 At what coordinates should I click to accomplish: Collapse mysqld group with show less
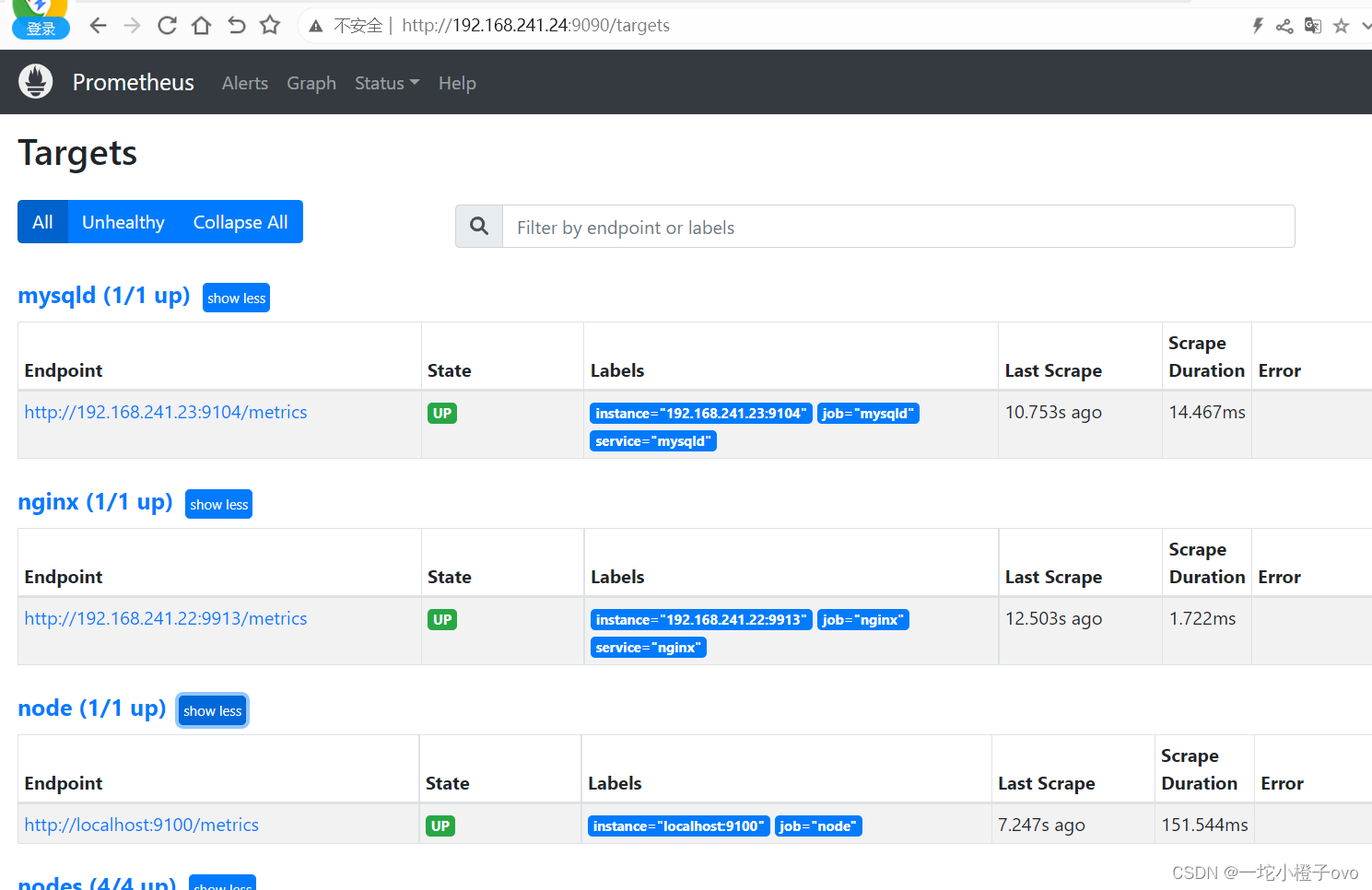pos(236,298)
